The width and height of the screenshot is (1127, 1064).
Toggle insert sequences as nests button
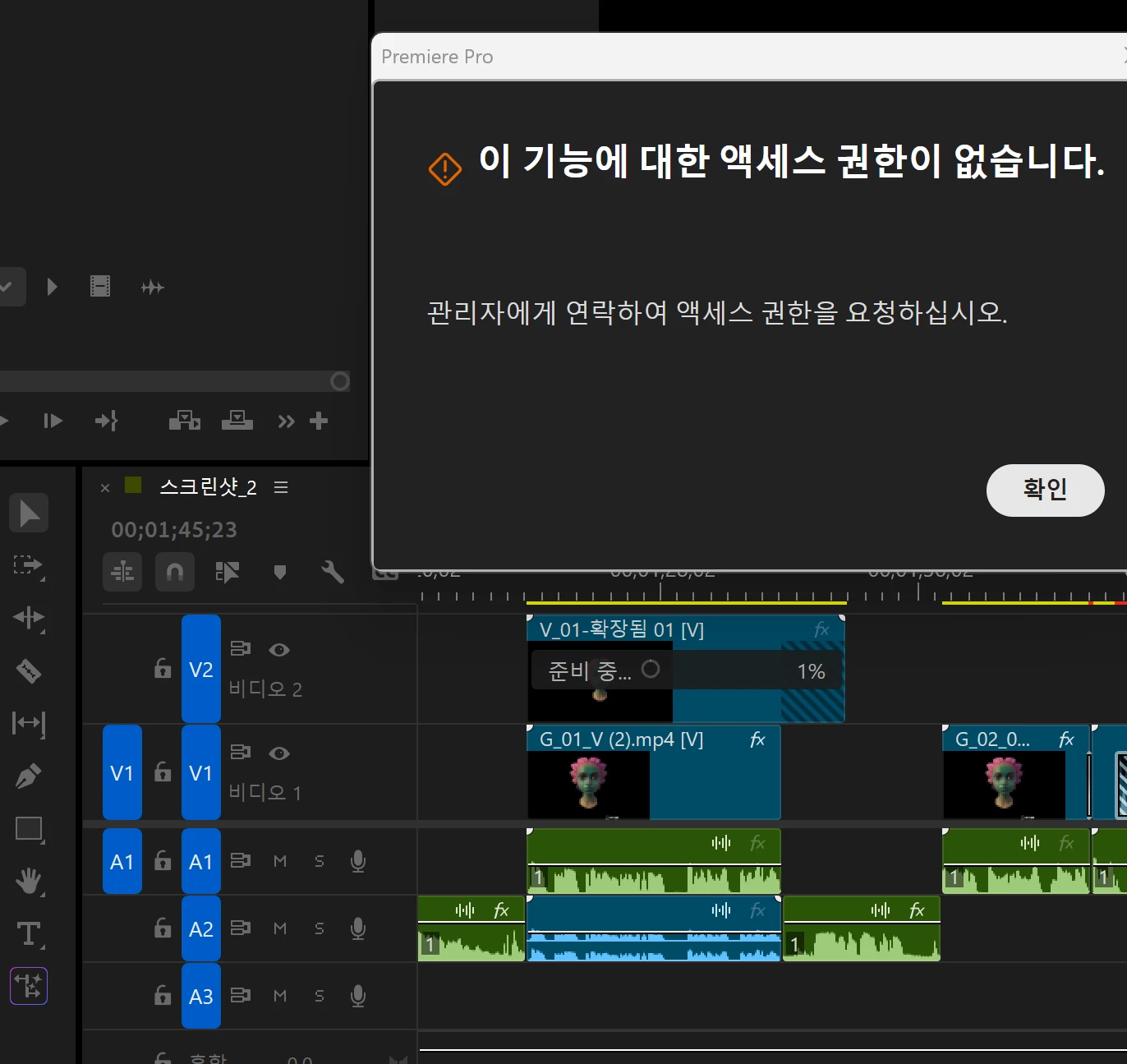pos(122,572)
